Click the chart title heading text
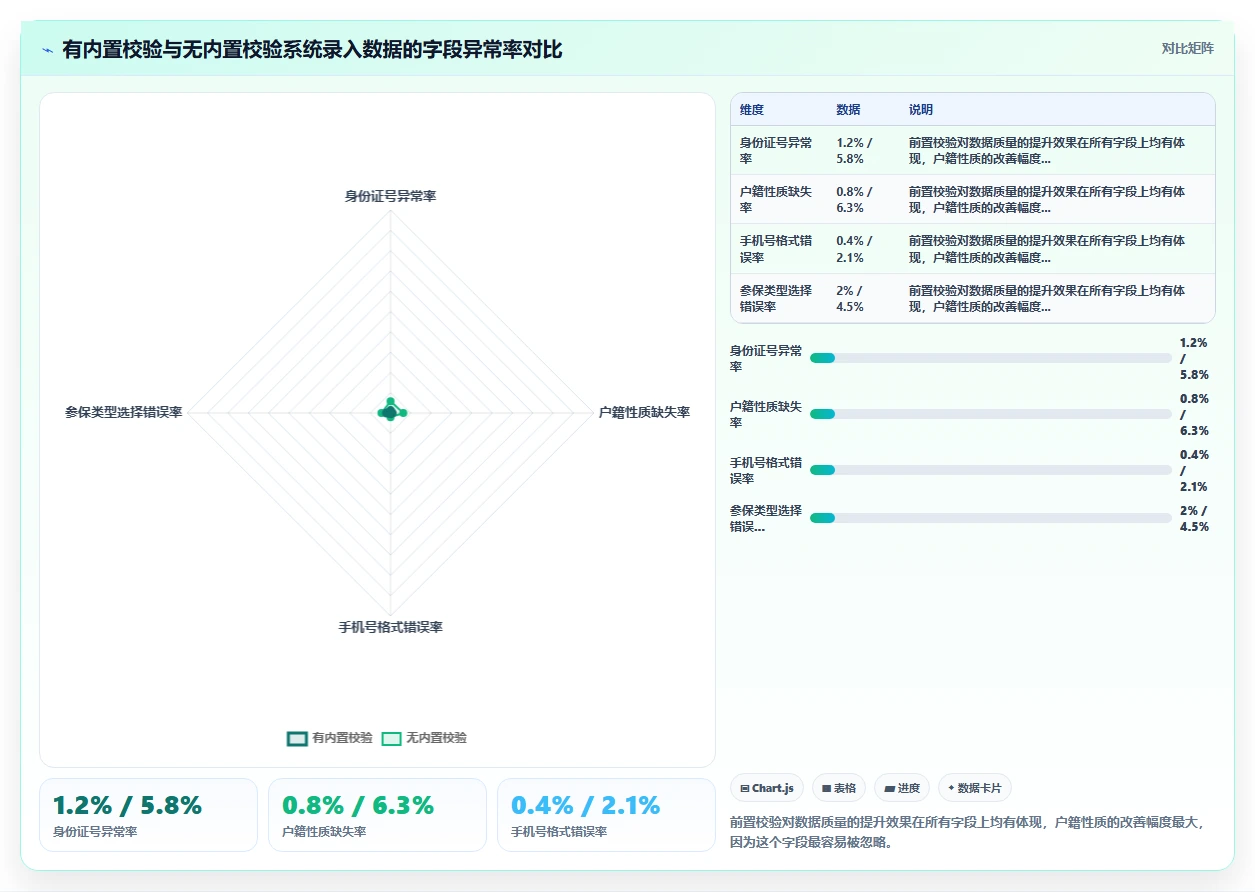1255x892 pixels. coord(312,49)
